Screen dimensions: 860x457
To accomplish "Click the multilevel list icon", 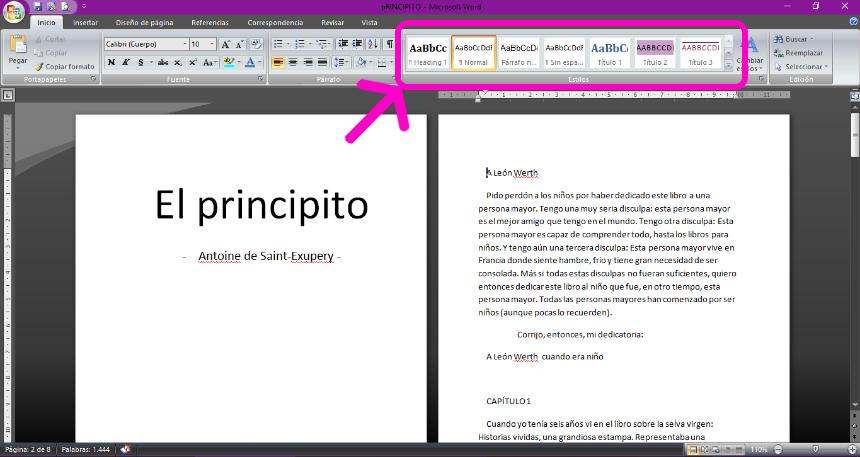I will [321, 44].
